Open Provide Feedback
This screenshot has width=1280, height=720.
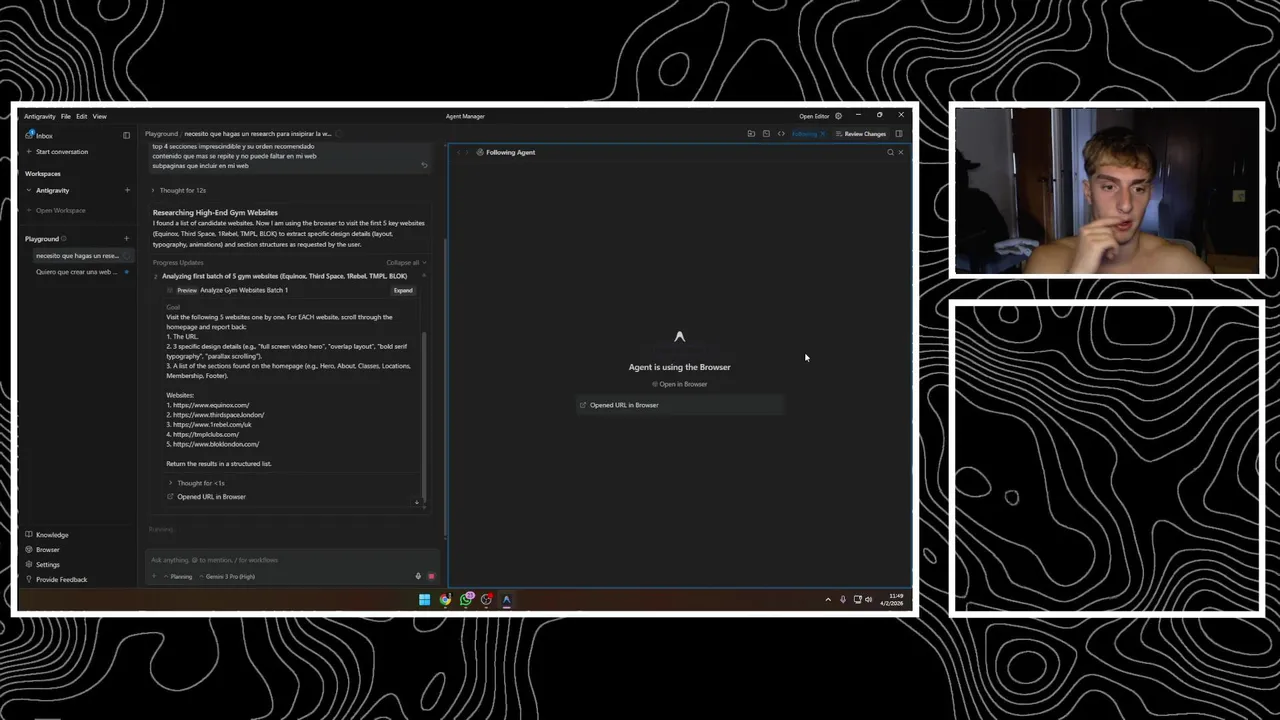(x=56, y=580)
